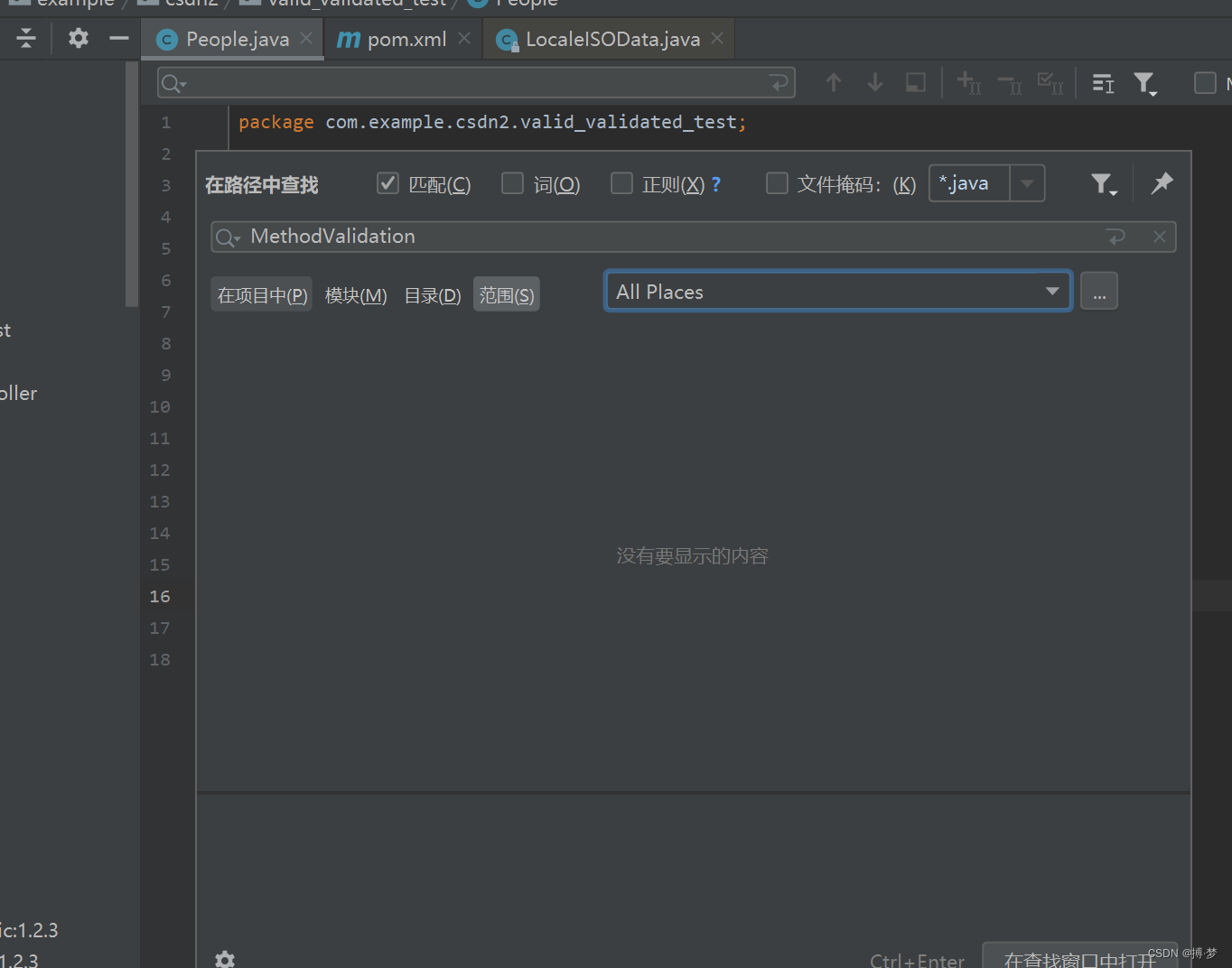Toggle the 匹配(C) match case checkbox

coord(388,183)
